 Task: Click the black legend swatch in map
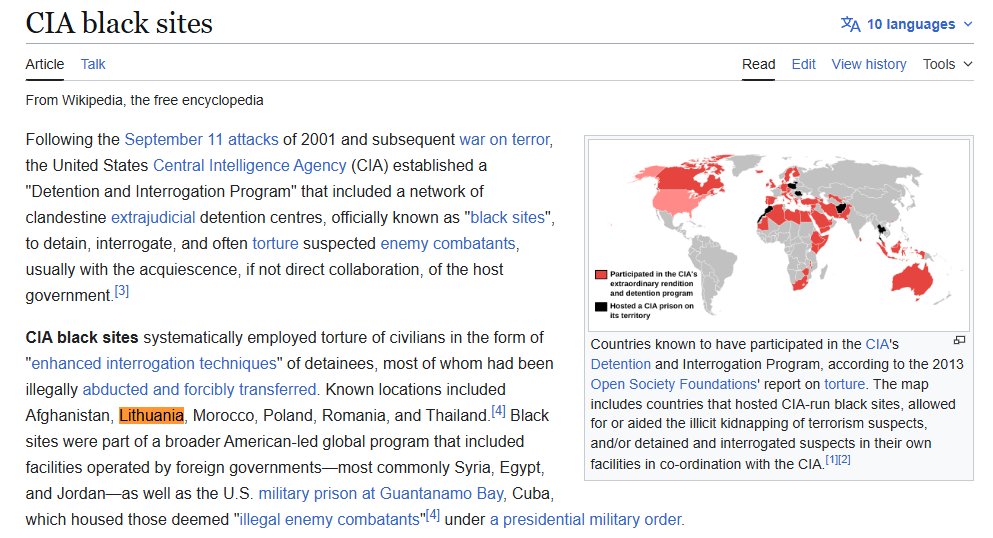click(600, 306)
